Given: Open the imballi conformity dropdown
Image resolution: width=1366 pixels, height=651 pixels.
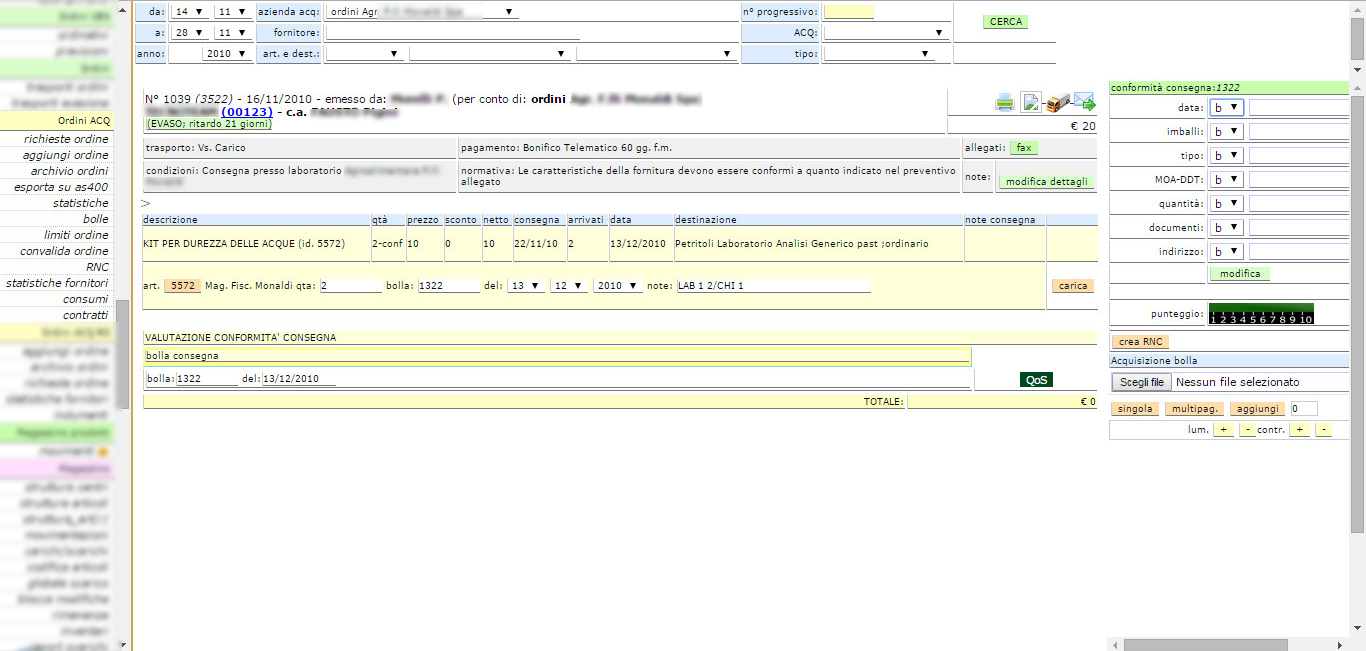Looking at the screenshot, I should pyautogui.click(x=1226, y=132).
